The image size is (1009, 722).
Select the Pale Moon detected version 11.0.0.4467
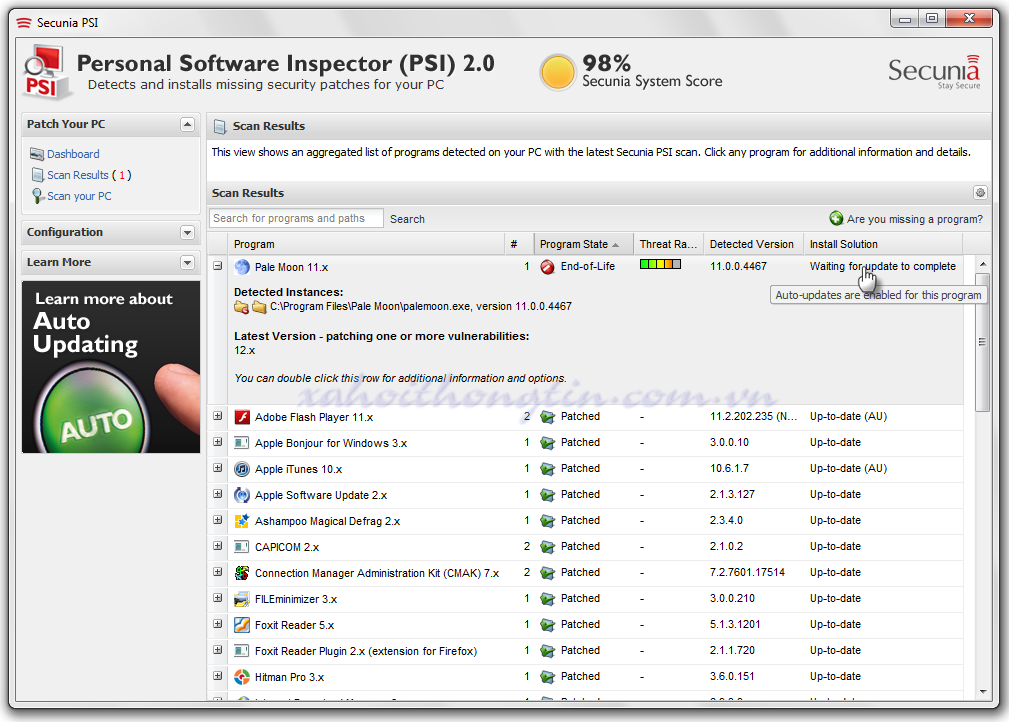pyautogui.click(x=738, y=266)
